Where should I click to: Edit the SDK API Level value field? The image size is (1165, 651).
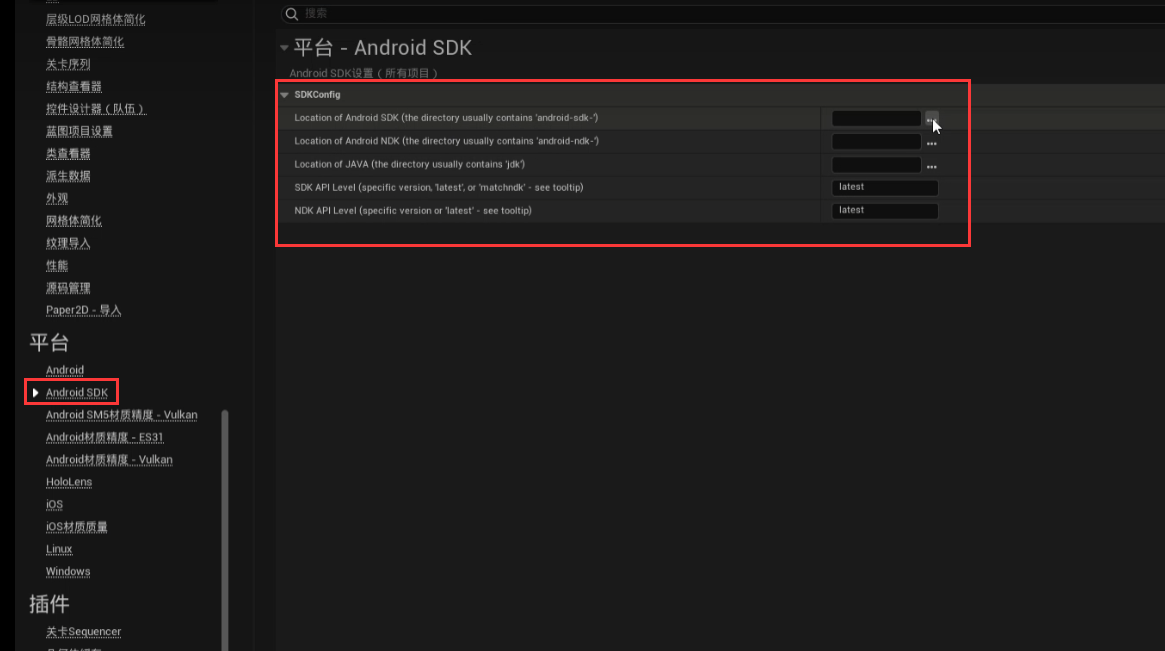tap(885, 187)
